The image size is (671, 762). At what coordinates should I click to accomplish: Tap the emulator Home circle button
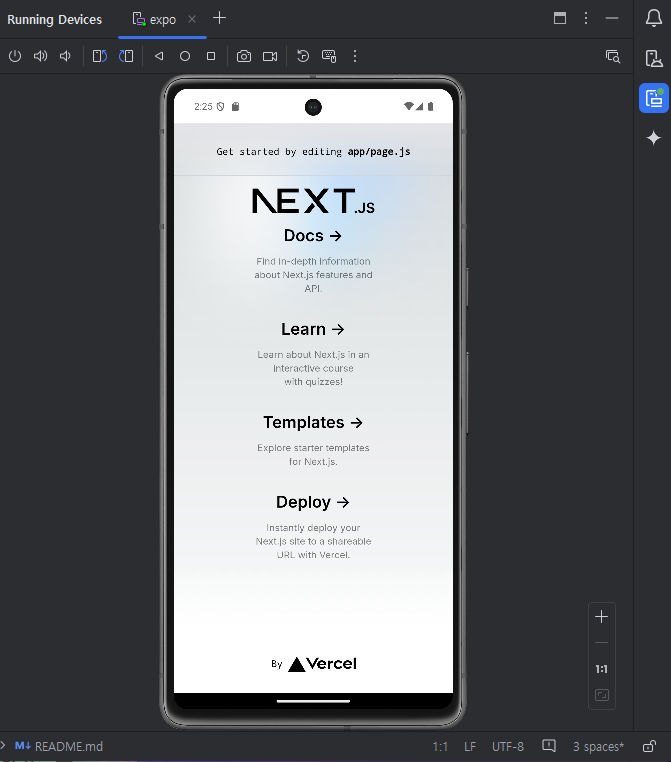(x=185, y=56)
